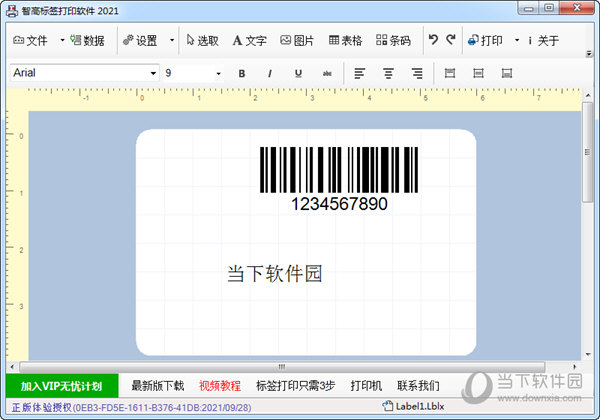Click the barcode number 1234567890
Viewport: 600px width, 420px height.
pos(339,203)
